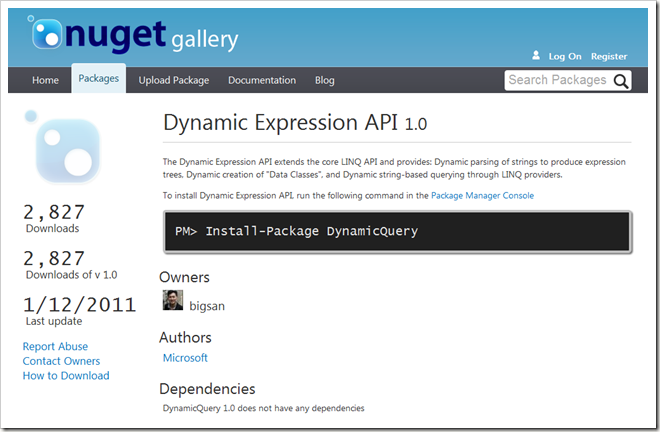Open the Package Manager Console link
Viewport: 660px width, 432px height.
[482, 195]
